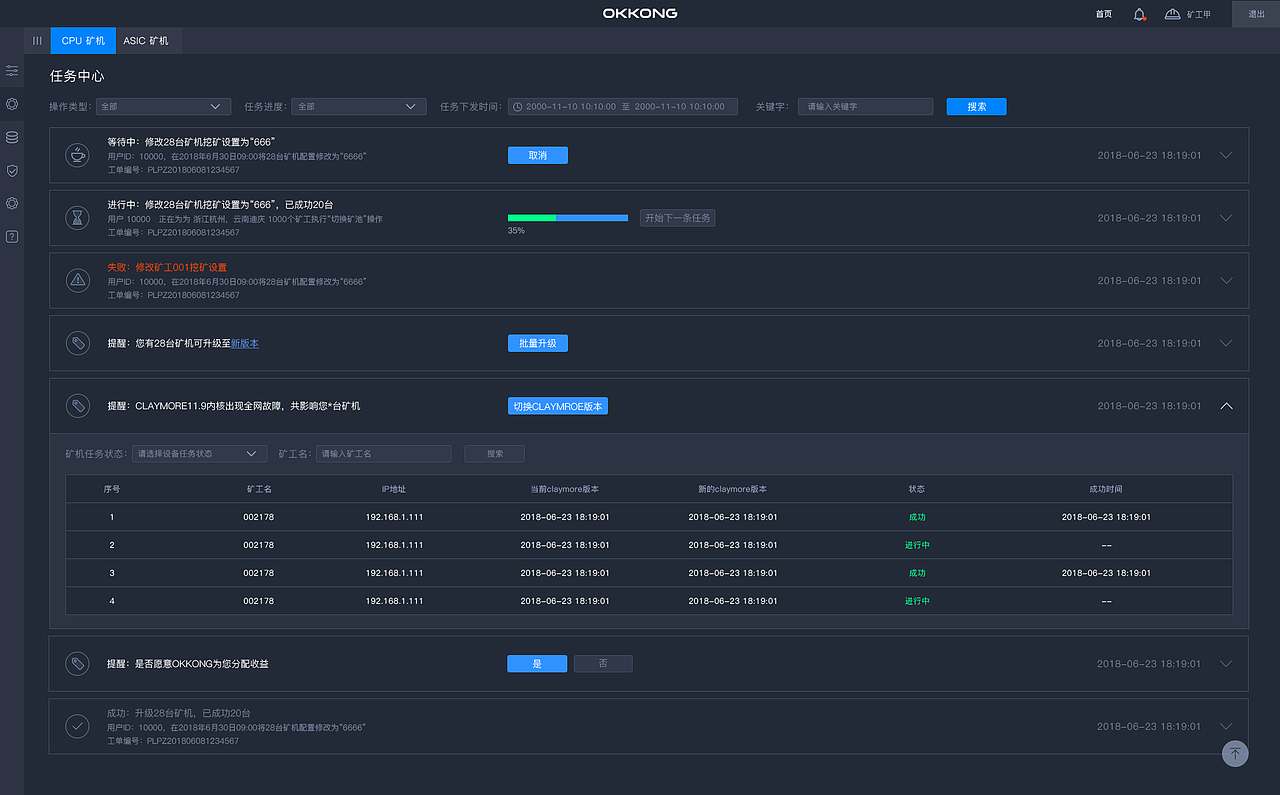The image size is (1280, 795).
Task: Switch to the ASIC 矿机 tab
Action: click(148, 41)
